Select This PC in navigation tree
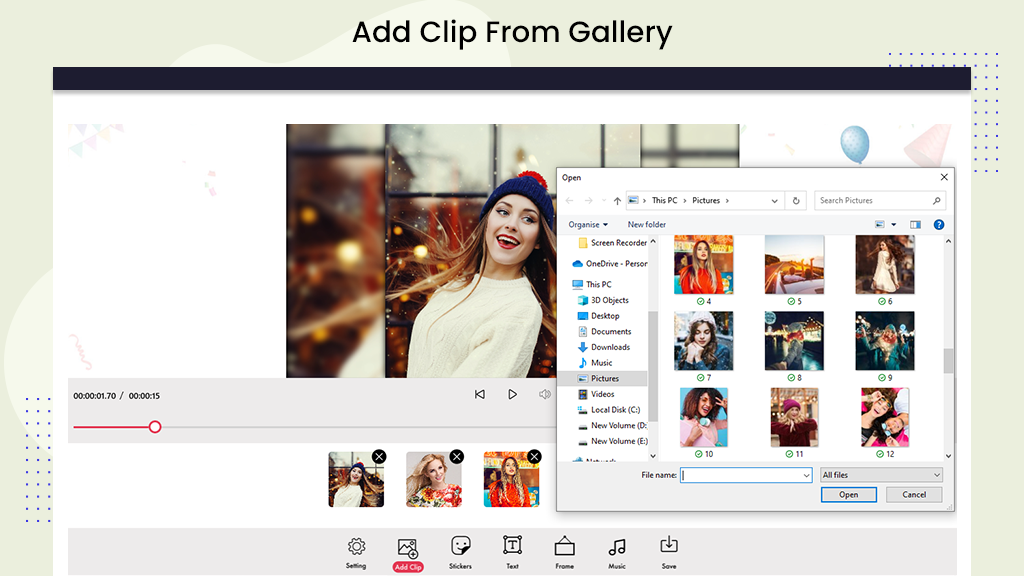This screenshot has width=1024, height=576. tap(592, 285)
